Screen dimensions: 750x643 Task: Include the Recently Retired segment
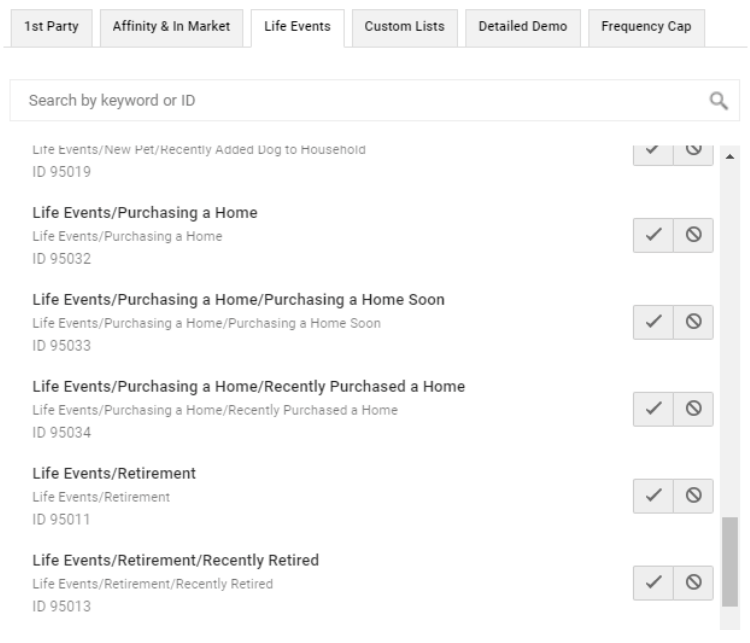tap(653, 581)
